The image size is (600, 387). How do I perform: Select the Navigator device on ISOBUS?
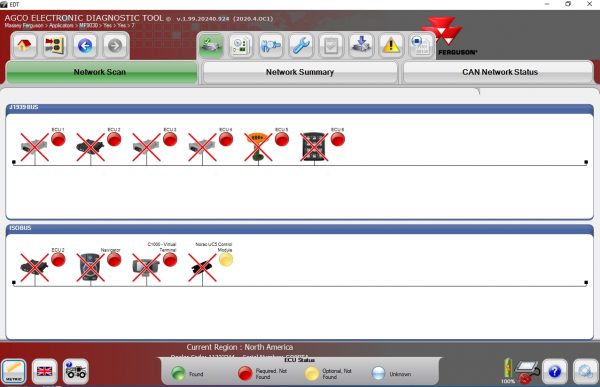[90, 268]
